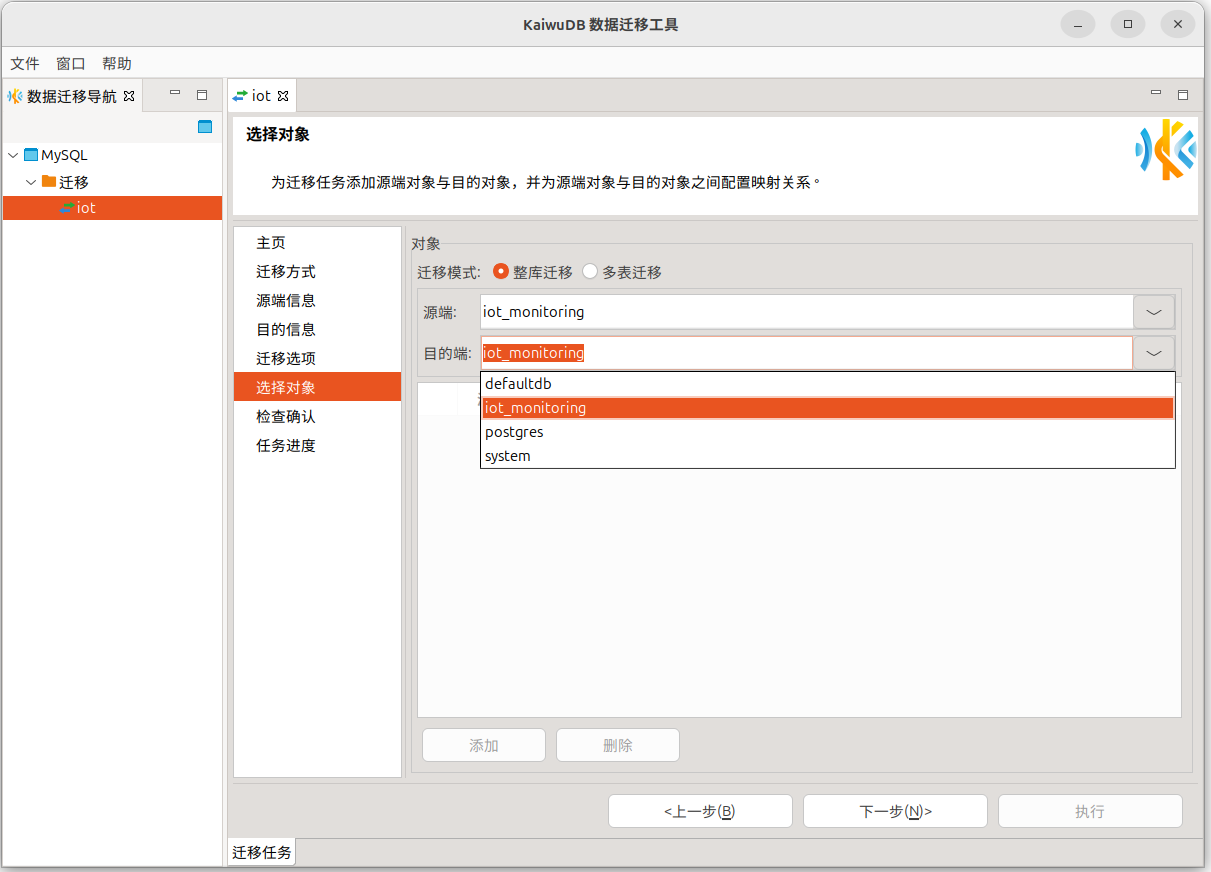This screenshot has height=872, width=1211.
Task: Click the MySQL connection node
Action: coord(64,155)
